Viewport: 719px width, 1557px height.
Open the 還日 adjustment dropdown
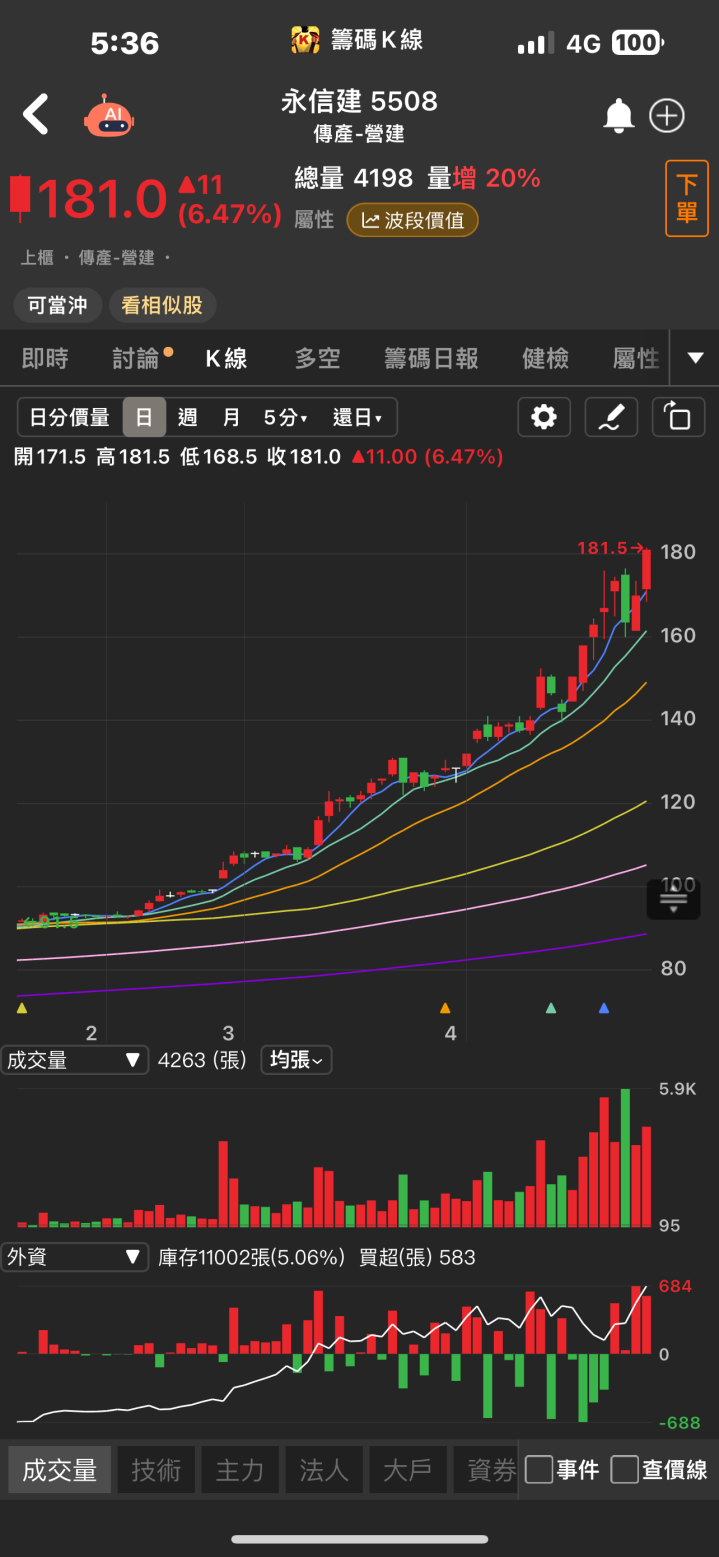pyautogui.click(x=358, y=417)
